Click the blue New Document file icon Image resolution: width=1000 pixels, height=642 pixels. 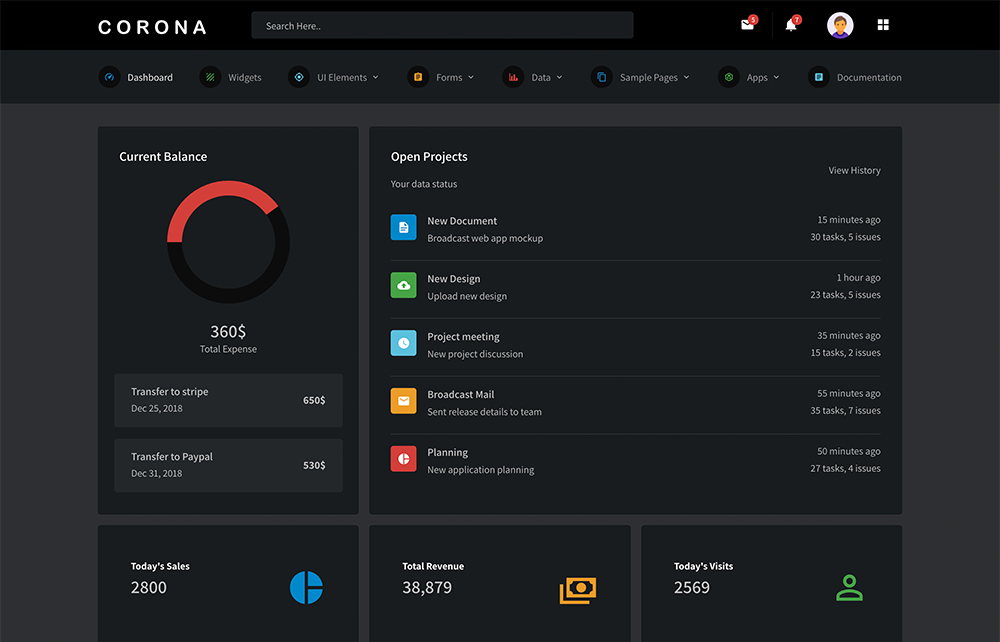click(x=403, y=228)
